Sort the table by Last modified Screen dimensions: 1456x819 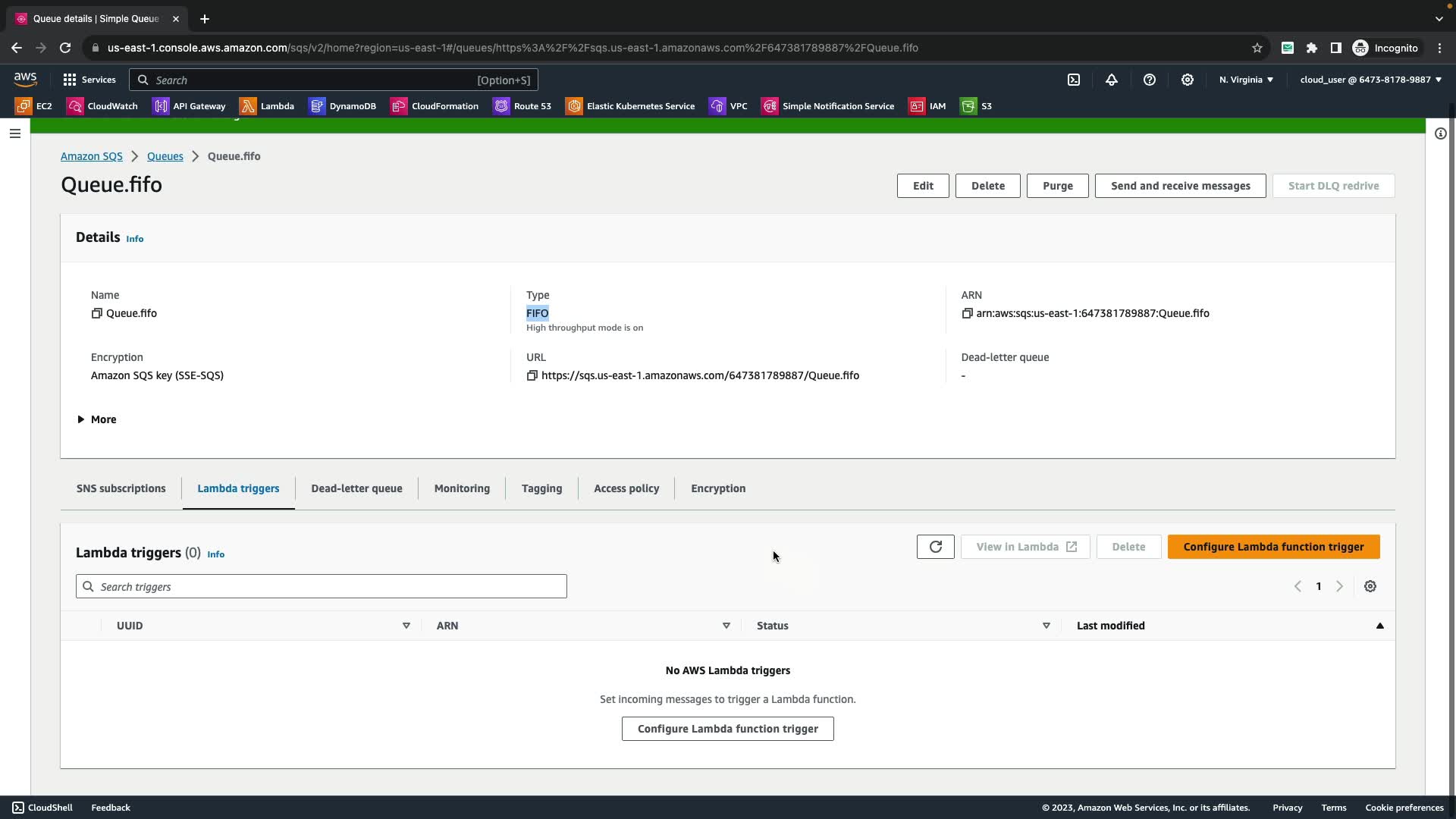[1110, 626]
